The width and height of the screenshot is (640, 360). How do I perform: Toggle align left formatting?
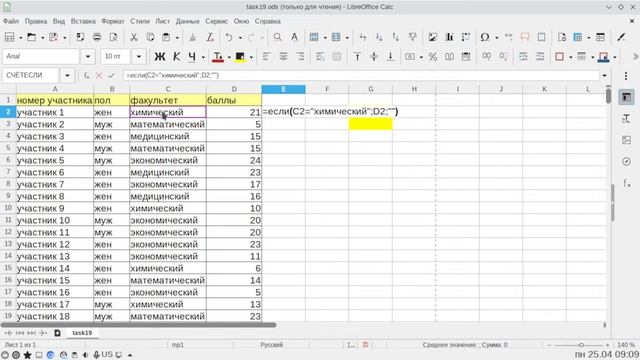tap(266, 57)
